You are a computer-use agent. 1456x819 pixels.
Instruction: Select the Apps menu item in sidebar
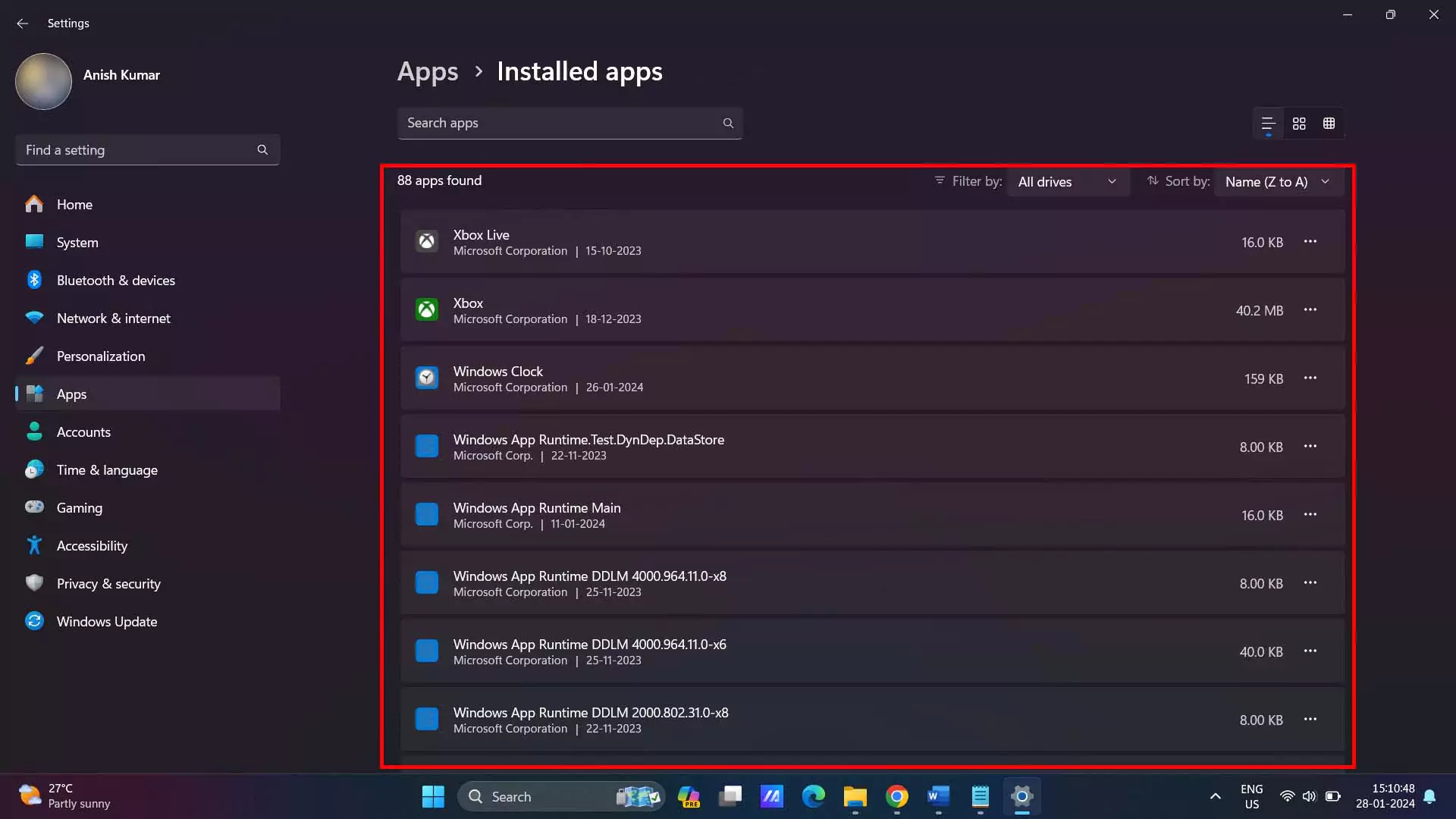point(71,393)
